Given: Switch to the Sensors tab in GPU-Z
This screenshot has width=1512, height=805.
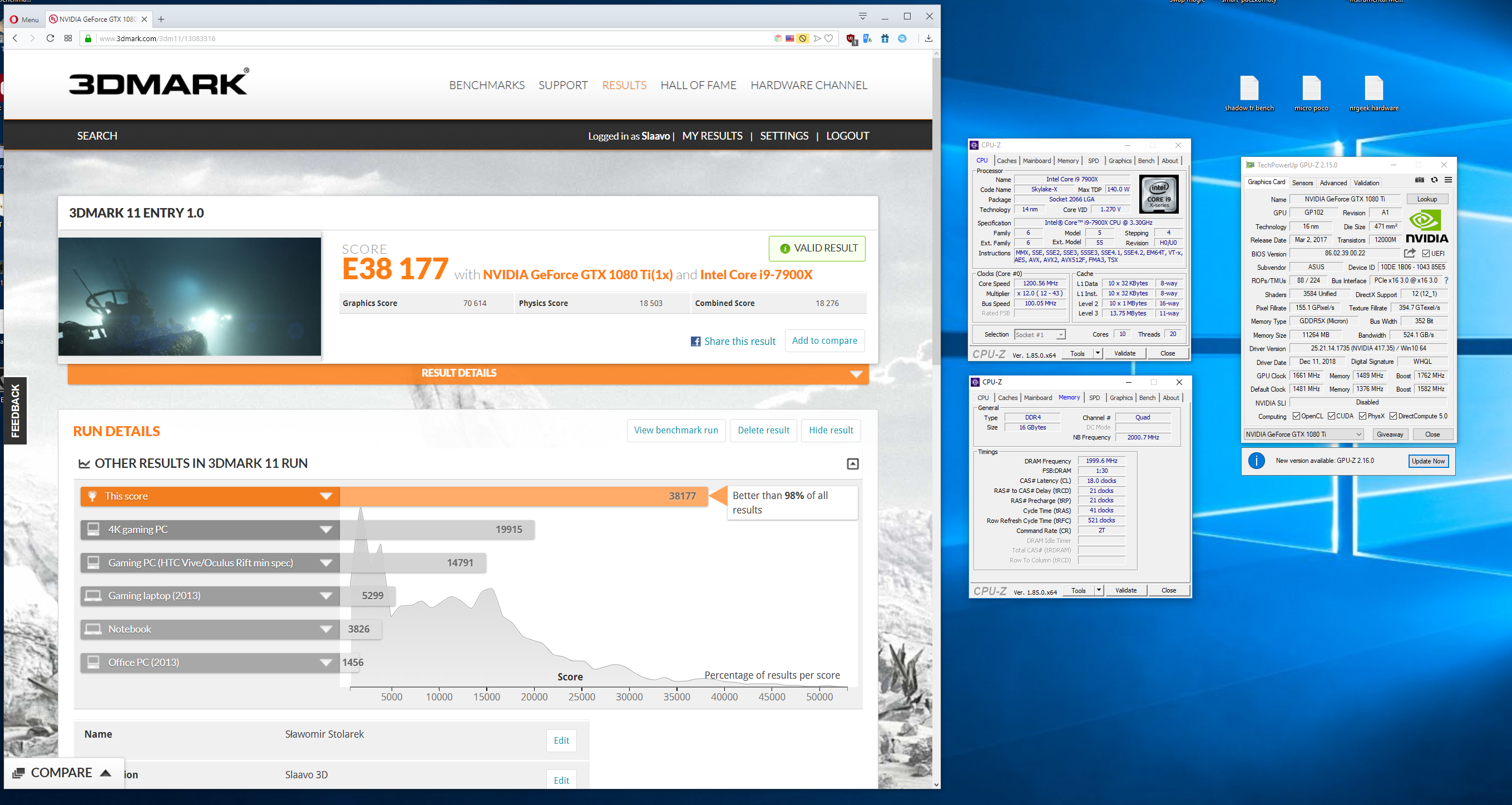Looking at the screenshot, I should click(x=1302, y=183).
